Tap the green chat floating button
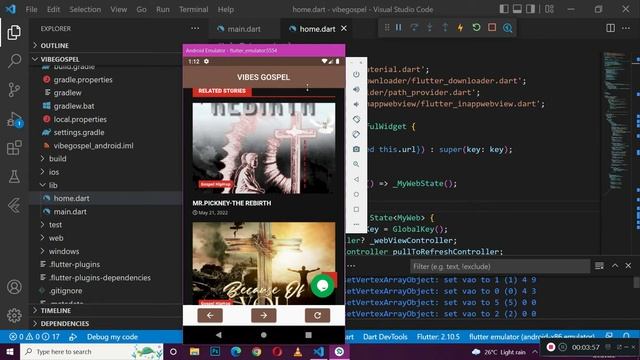Screen dimensions: 640x360 point(322,286)
